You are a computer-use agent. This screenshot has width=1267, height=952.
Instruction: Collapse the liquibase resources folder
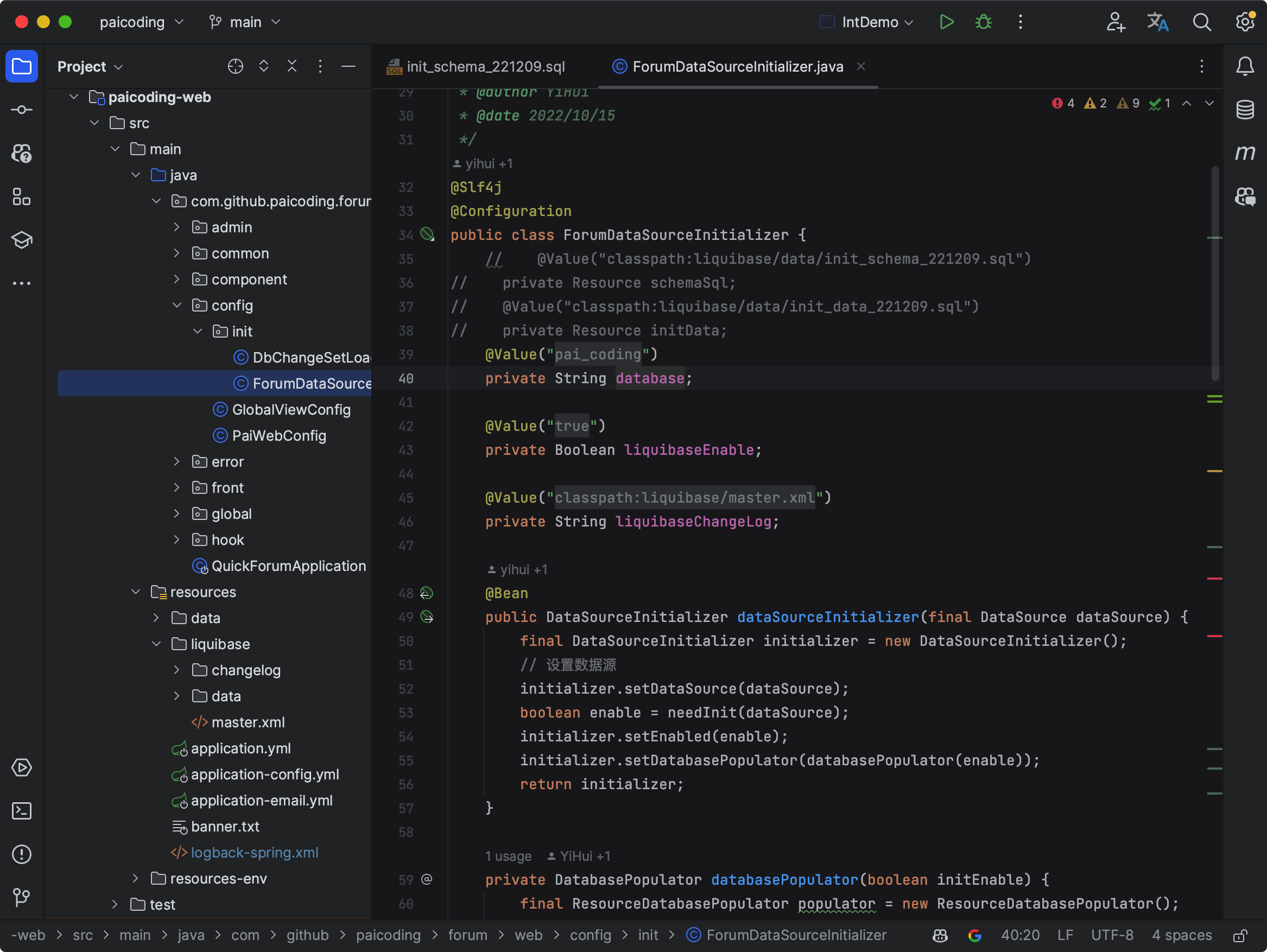point(156,644)
